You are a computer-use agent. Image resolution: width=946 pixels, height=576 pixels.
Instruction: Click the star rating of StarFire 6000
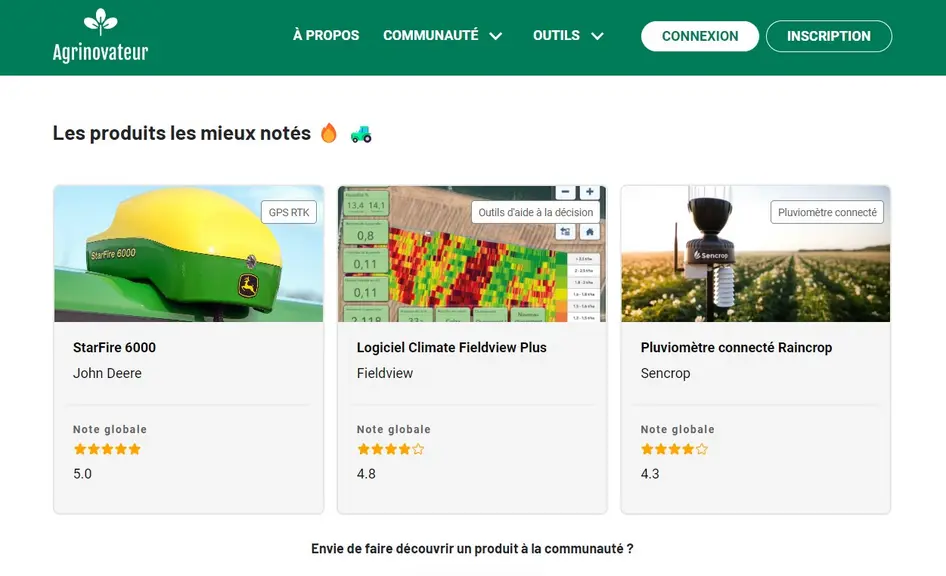tap(107, 449)
